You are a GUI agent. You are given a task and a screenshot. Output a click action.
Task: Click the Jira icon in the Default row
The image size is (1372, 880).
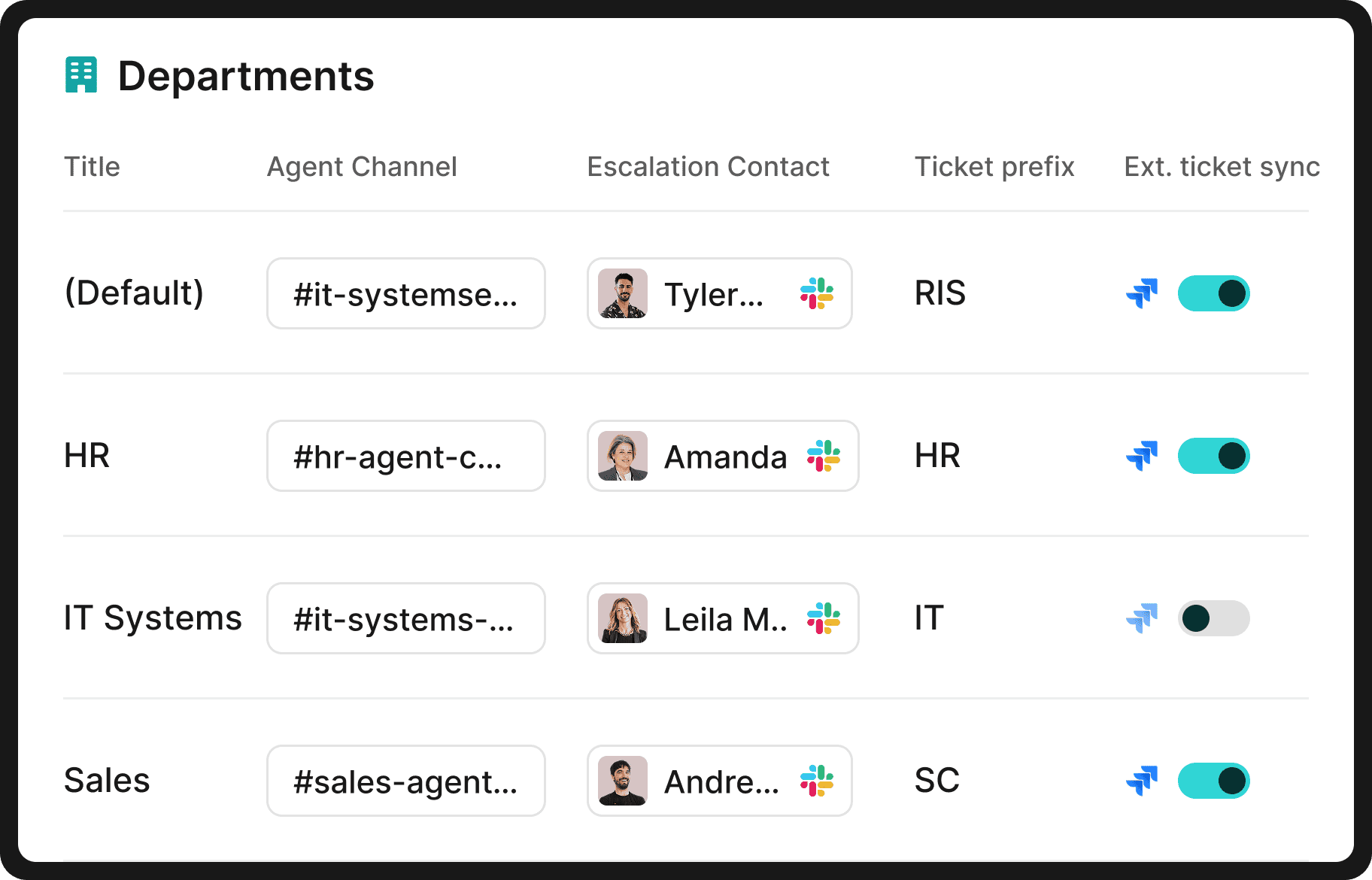[1141, 293]
